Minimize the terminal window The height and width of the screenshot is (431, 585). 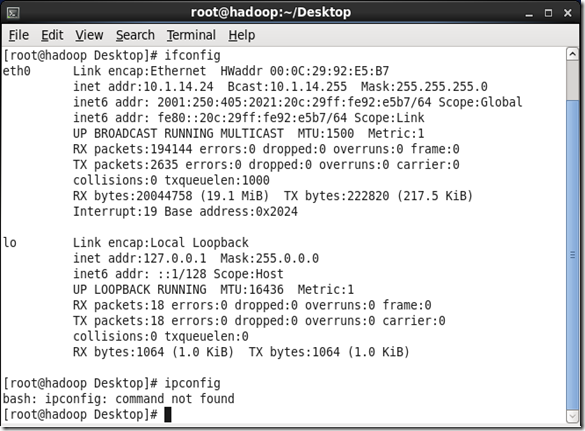point(529,13)
